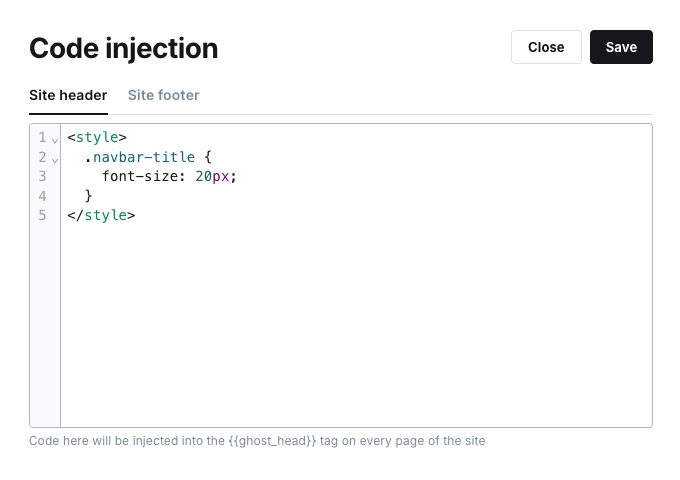Click the Code injection heading
Viewport: 680px width, 480px height.
(123, 48)
